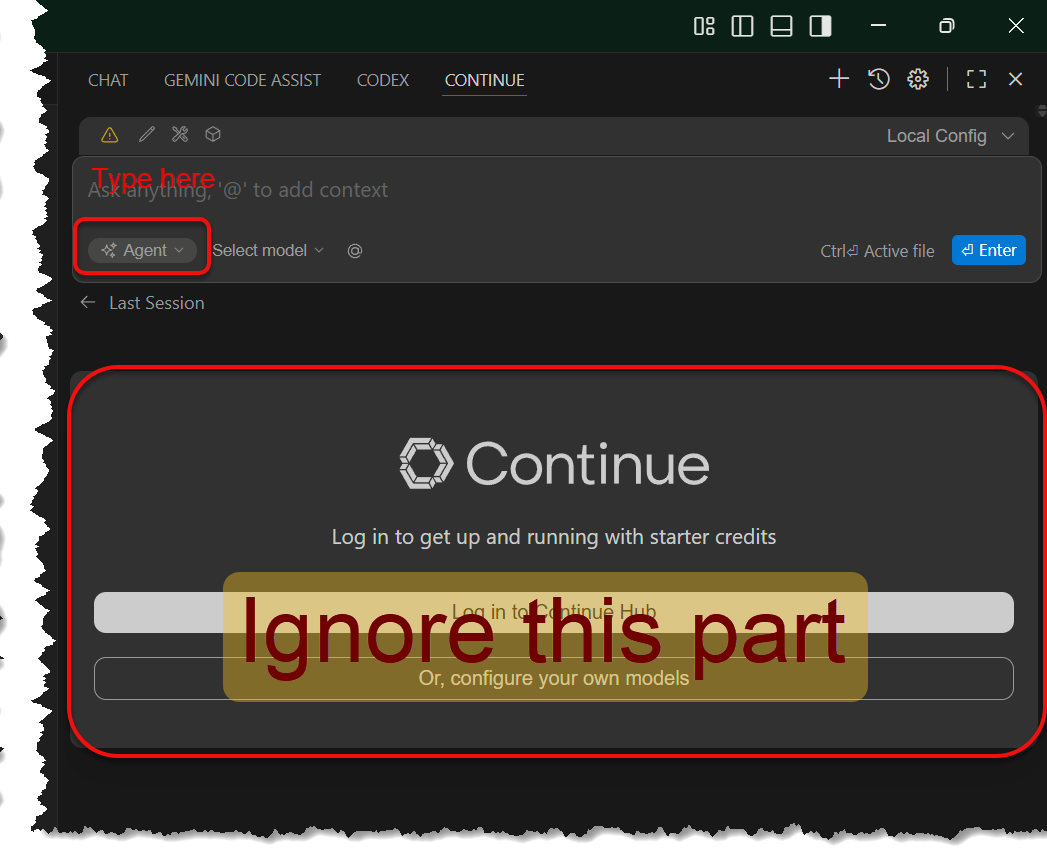
Task: Toggle the bottom panel layout control
Action: (x=781, y=26)
